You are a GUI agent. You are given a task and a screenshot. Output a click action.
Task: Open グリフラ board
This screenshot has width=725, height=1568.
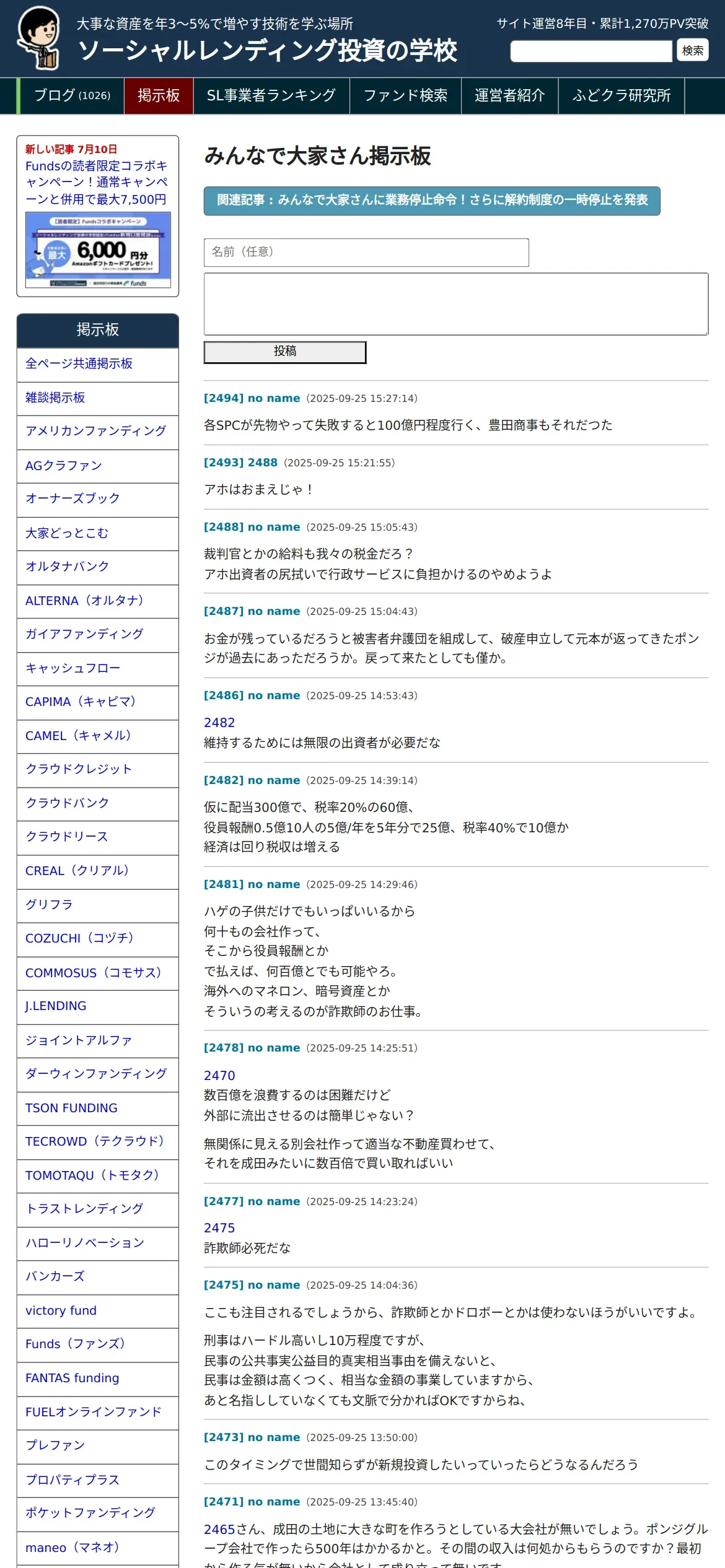pos(98,905)
